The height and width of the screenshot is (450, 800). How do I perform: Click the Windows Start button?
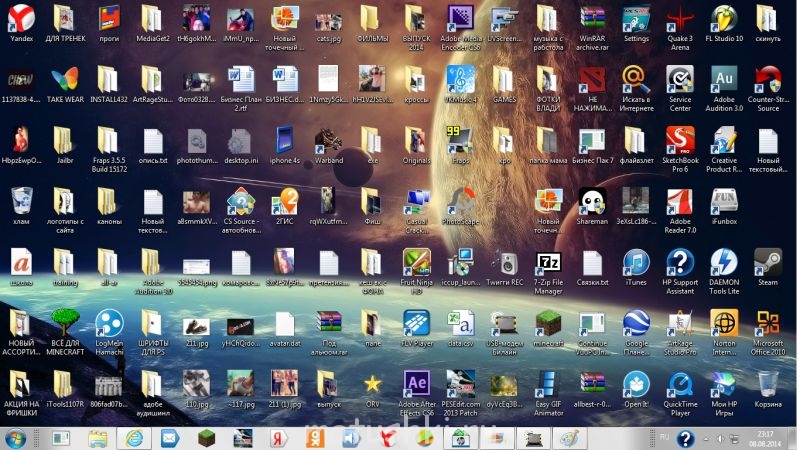coord(17,437)
